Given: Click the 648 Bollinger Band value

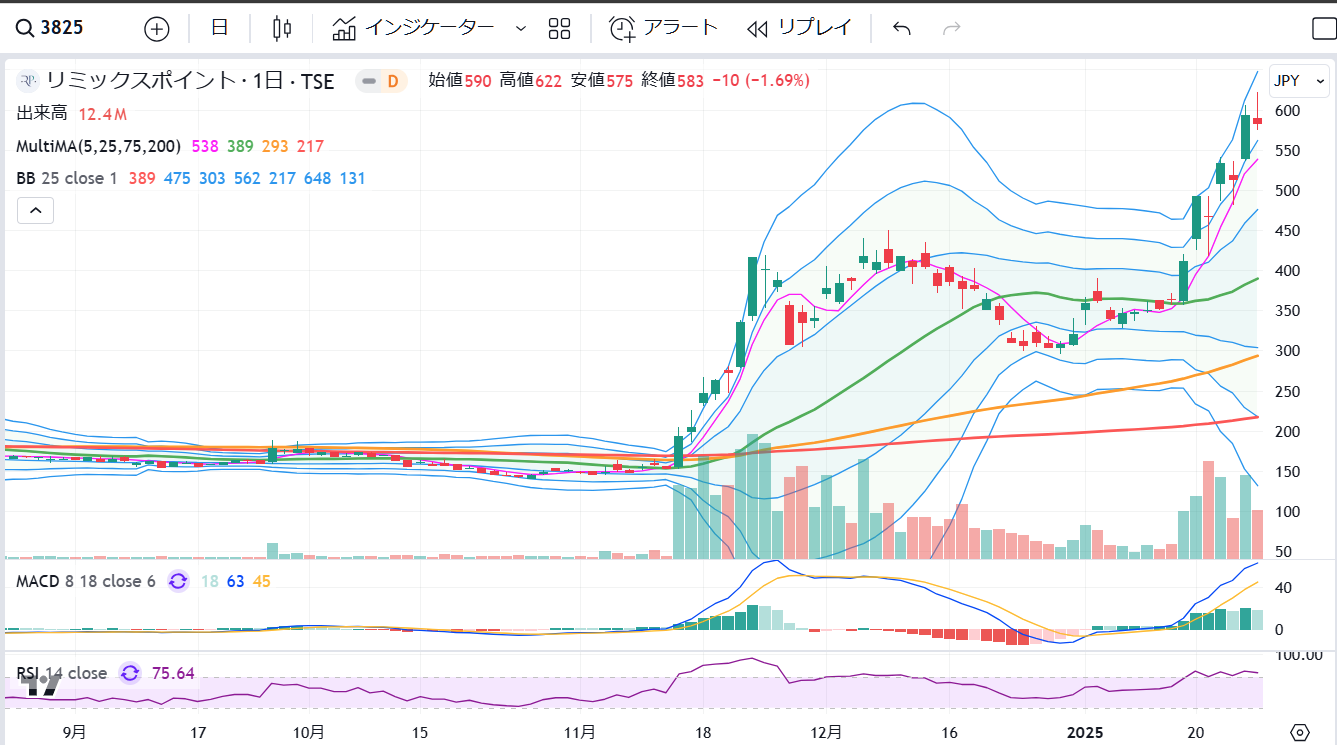Looking at the screenshot, I should (x=317, y=178).
